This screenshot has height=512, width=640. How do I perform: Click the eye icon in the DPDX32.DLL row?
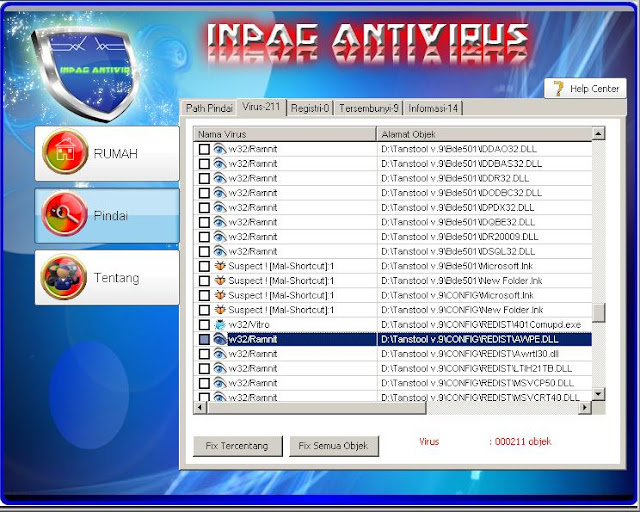coord(220,208)
